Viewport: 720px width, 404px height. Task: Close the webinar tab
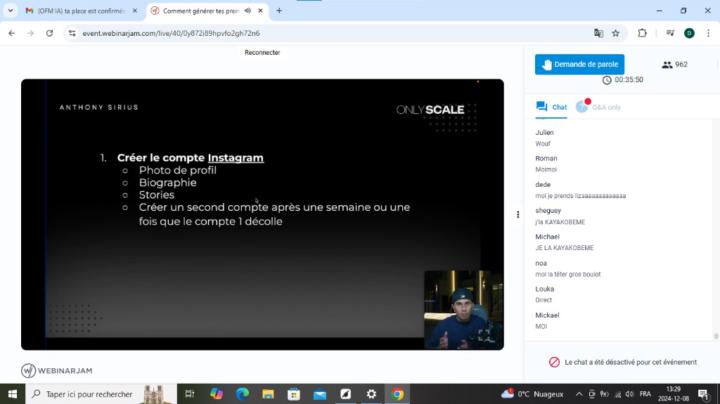(x=260, y=11)
